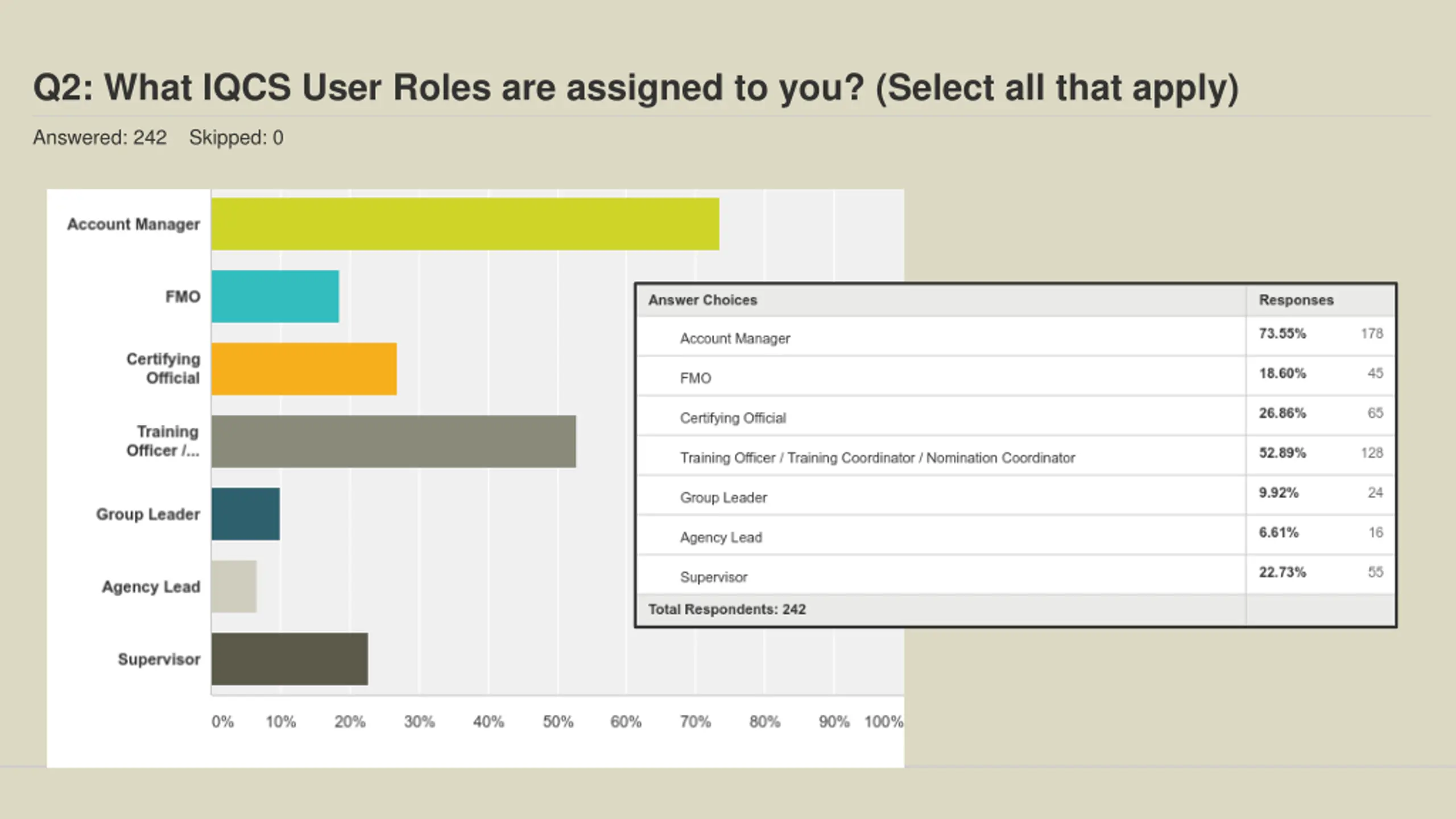
Task: Select the Supervisor table row
Action: coord(713,577)
